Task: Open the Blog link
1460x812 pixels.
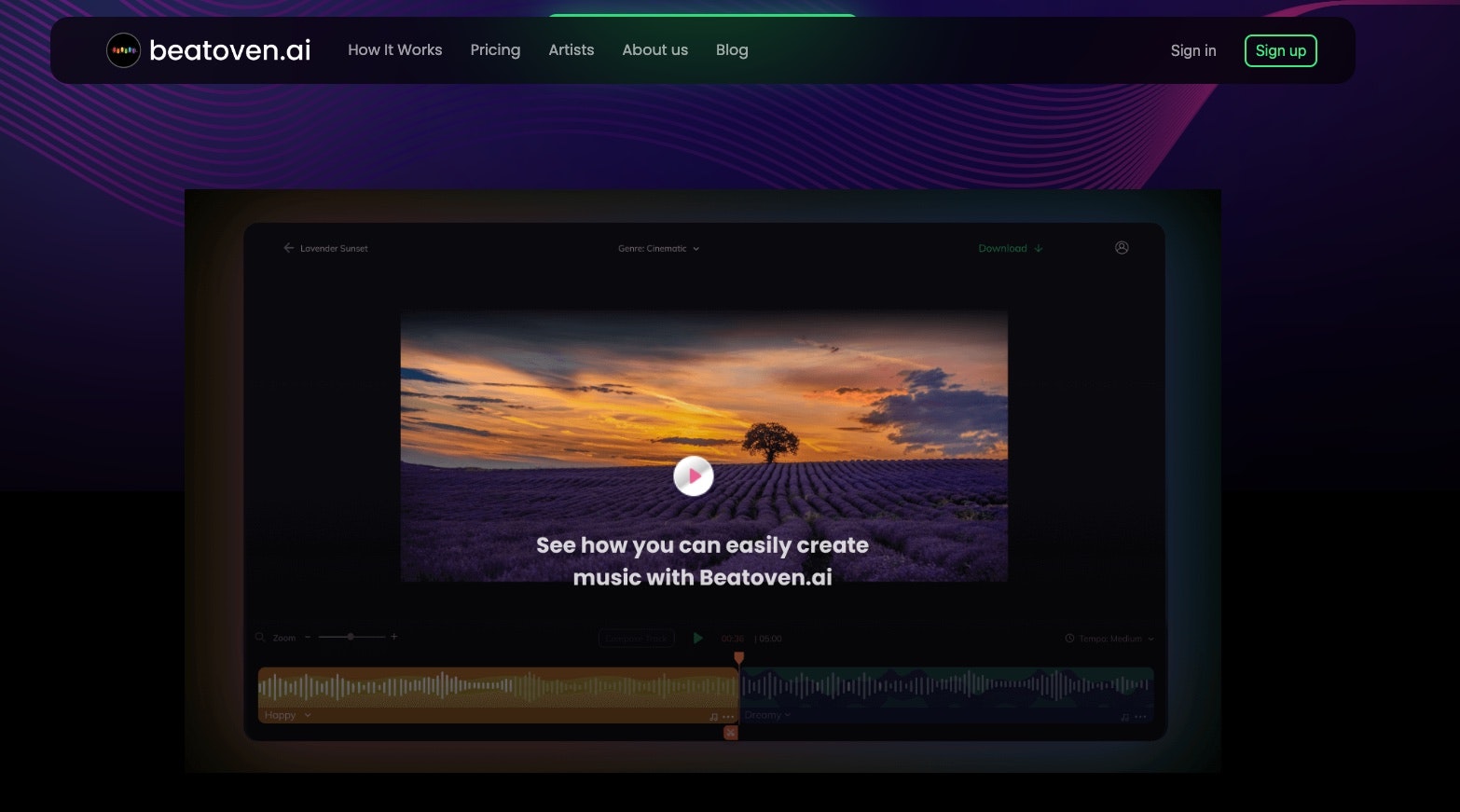Action: 732,50
